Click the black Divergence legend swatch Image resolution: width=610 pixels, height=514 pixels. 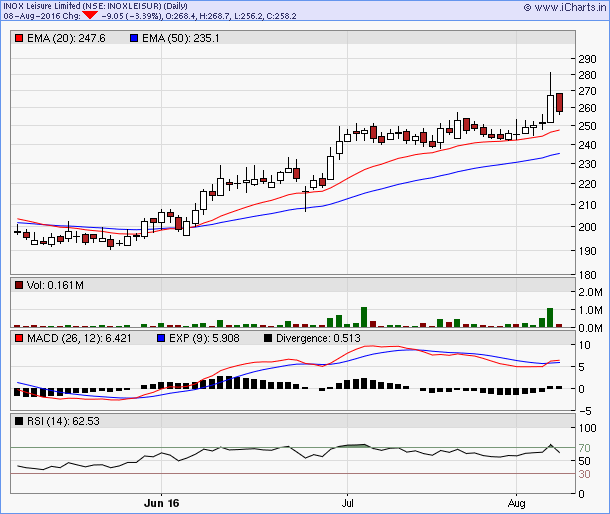[268, 338]
